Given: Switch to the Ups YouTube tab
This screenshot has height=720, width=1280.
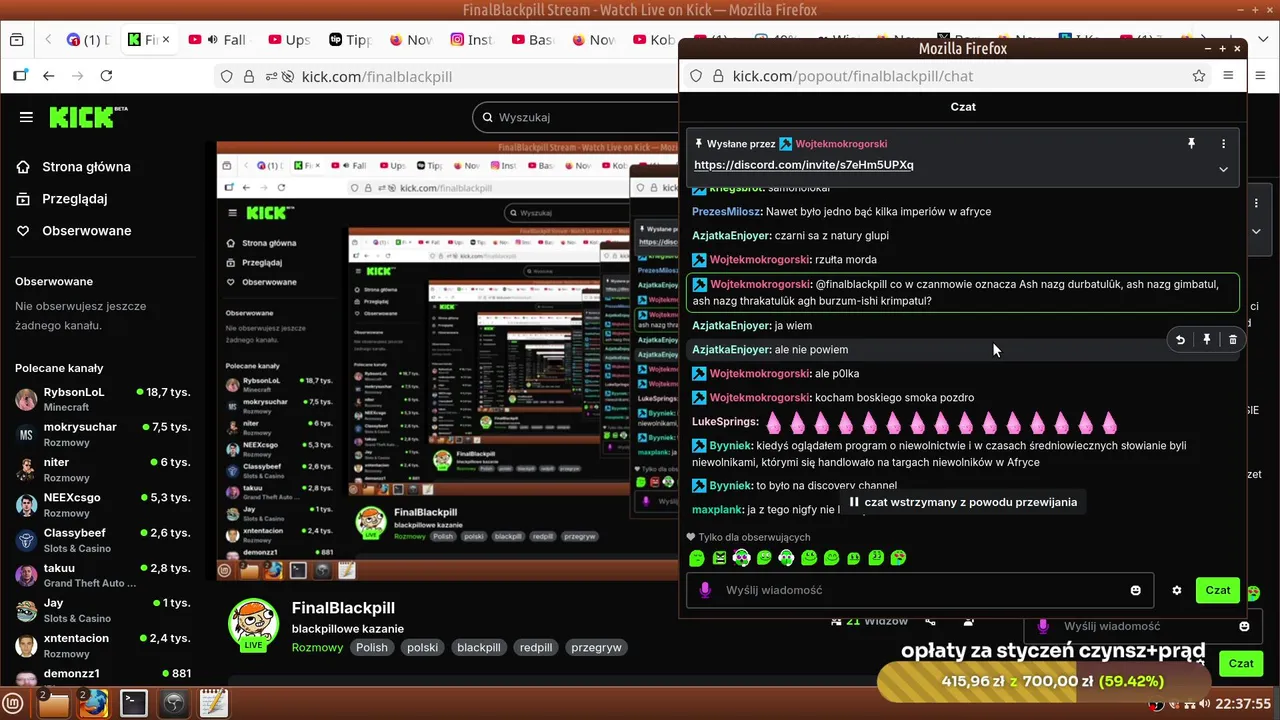Looking at the screenshot, I should click(x=289, y=40).
